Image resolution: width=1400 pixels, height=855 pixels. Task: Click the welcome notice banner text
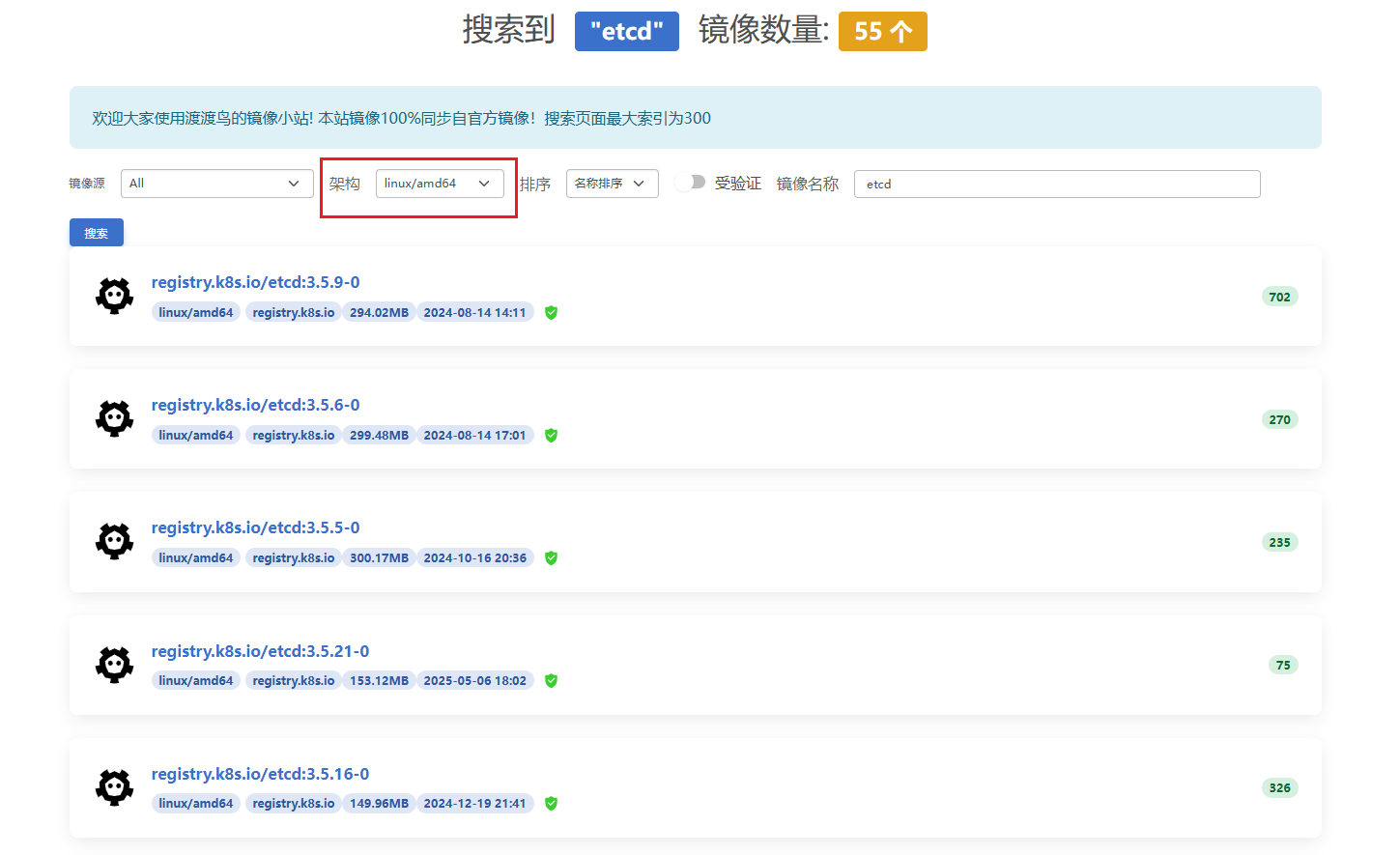click(401, 118)
